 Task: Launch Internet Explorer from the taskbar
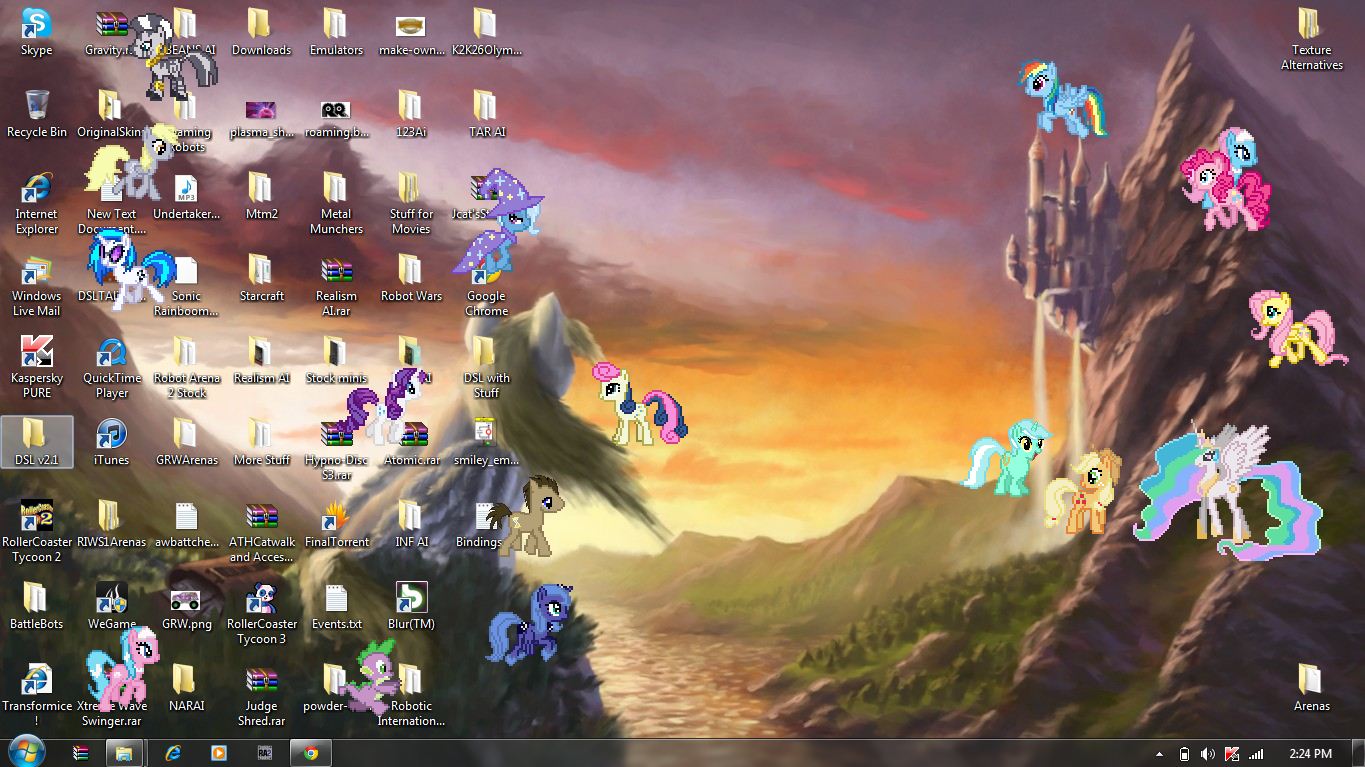tap(173, 753)
